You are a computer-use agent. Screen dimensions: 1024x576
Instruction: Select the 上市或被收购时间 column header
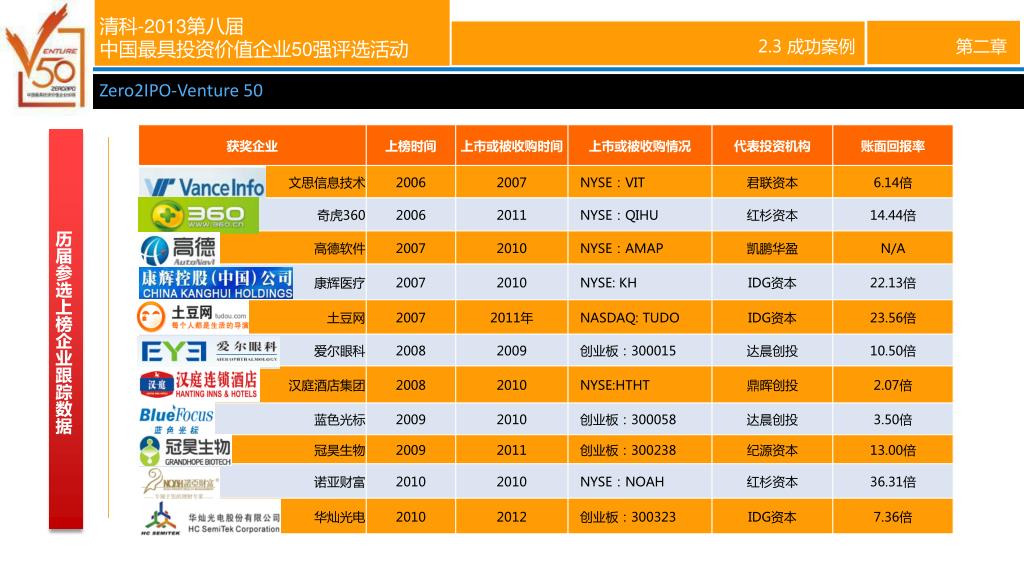[511, 146]
